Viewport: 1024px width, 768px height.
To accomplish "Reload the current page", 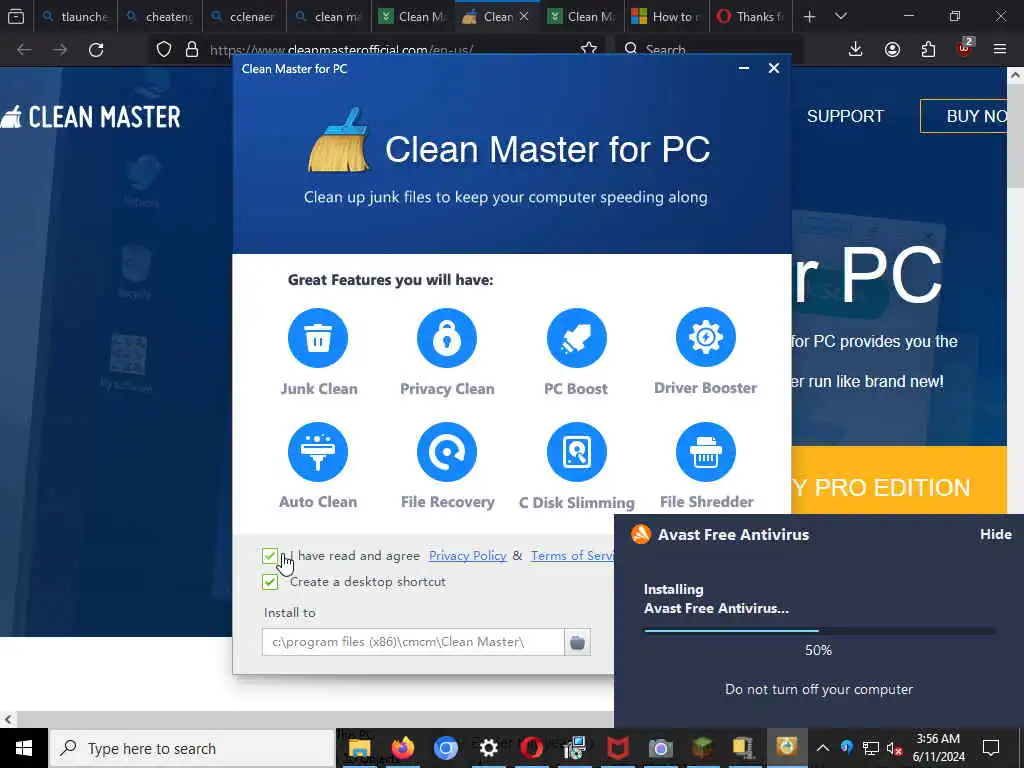I will [x=96, y=50].
